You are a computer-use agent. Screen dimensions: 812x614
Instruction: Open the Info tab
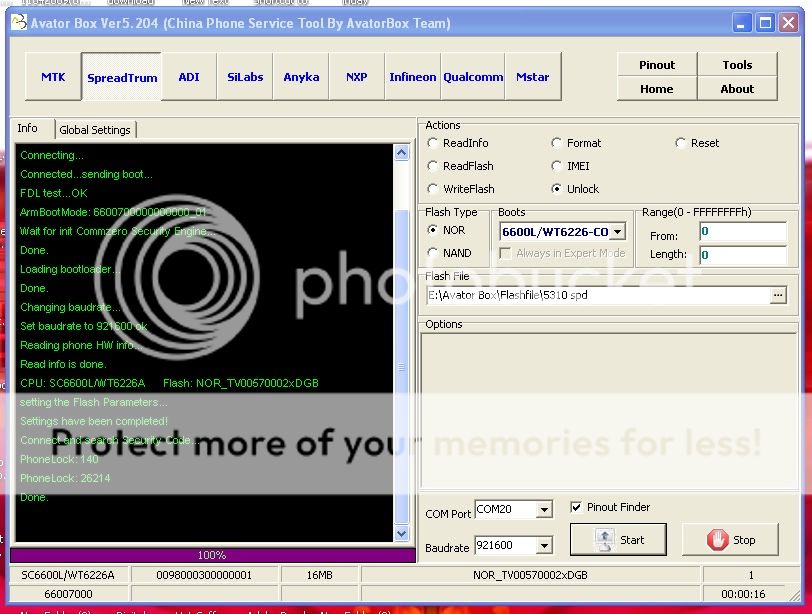pos(28,128)
